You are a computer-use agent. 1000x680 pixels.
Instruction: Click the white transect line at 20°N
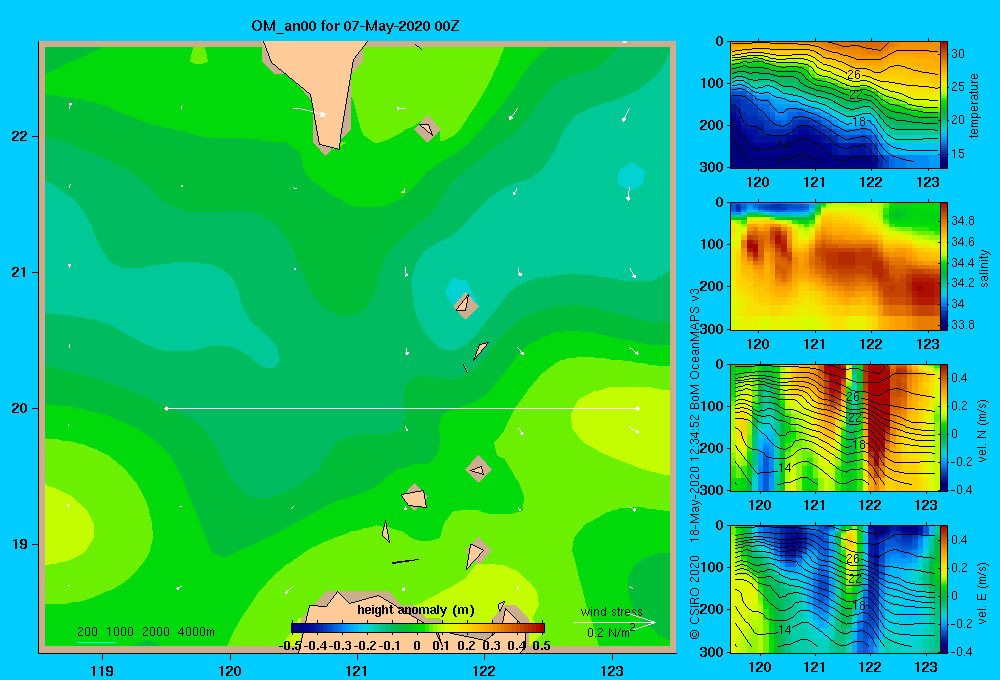402,408
